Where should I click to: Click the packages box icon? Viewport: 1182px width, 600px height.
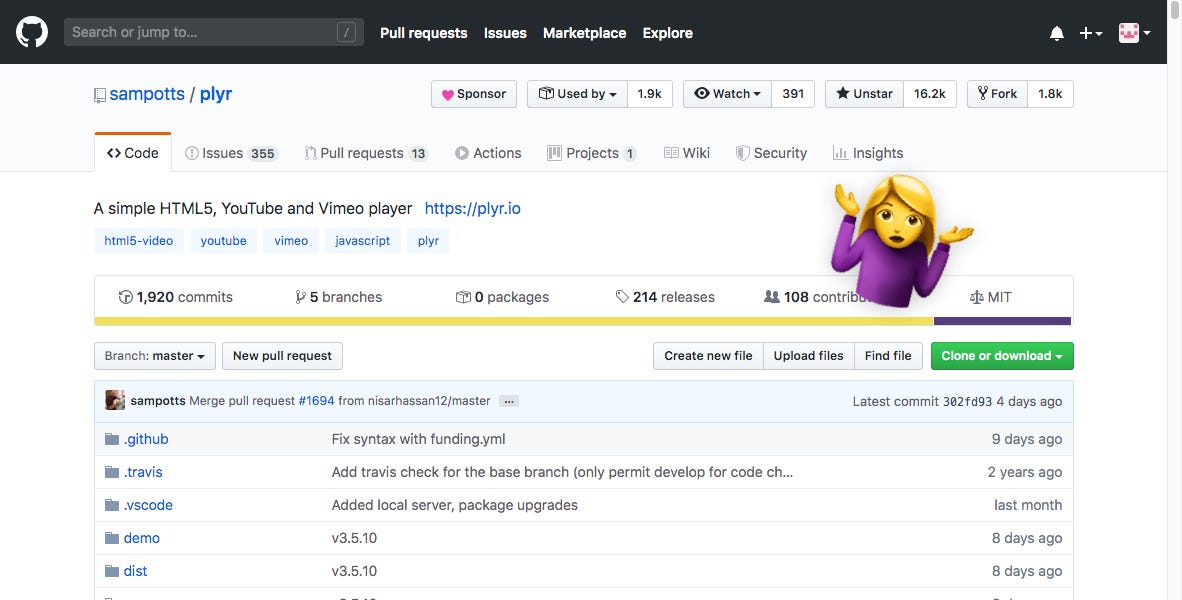click(x=464, y=296)
